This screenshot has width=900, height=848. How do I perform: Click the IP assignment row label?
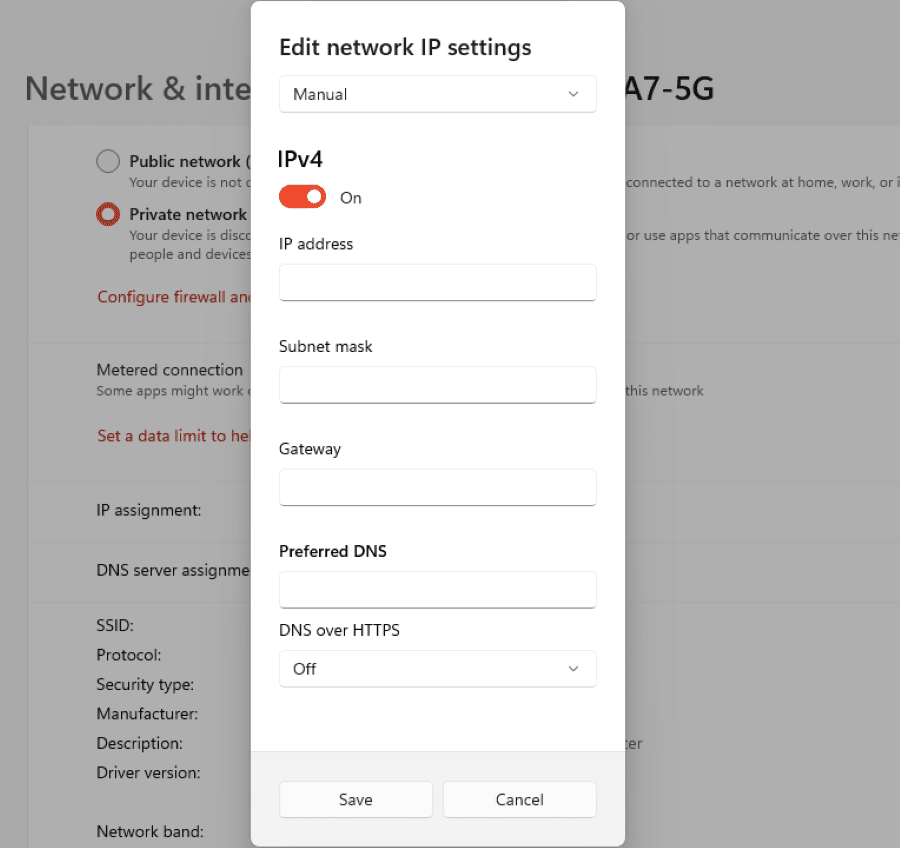[149, 510]
